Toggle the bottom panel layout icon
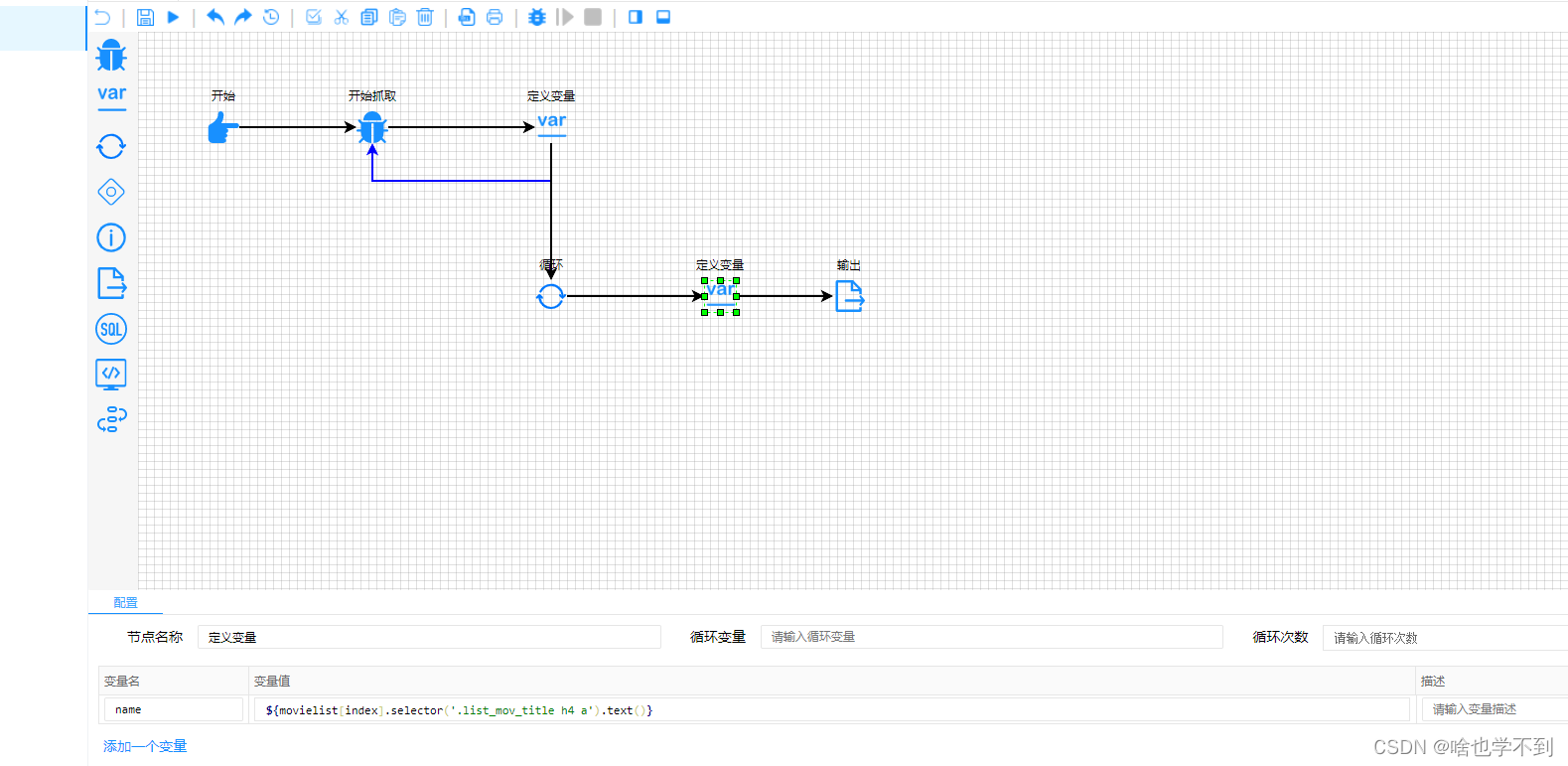1568x766 pixels. [663, 17]
